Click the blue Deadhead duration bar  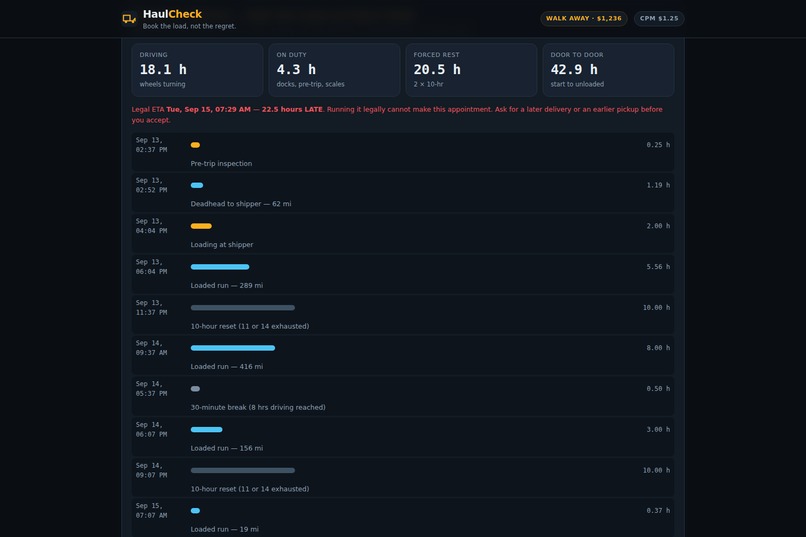point(197,185)
